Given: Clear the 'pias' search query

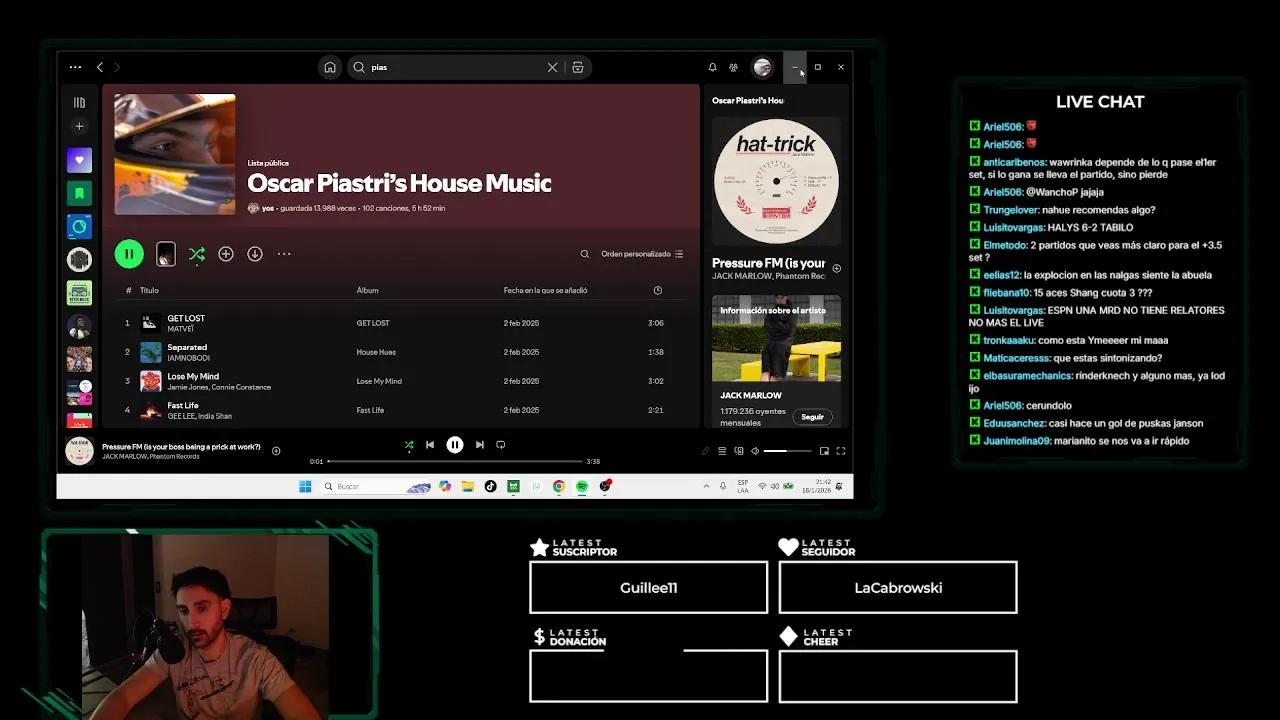Looking at the screenshot, I should point(552,67).
